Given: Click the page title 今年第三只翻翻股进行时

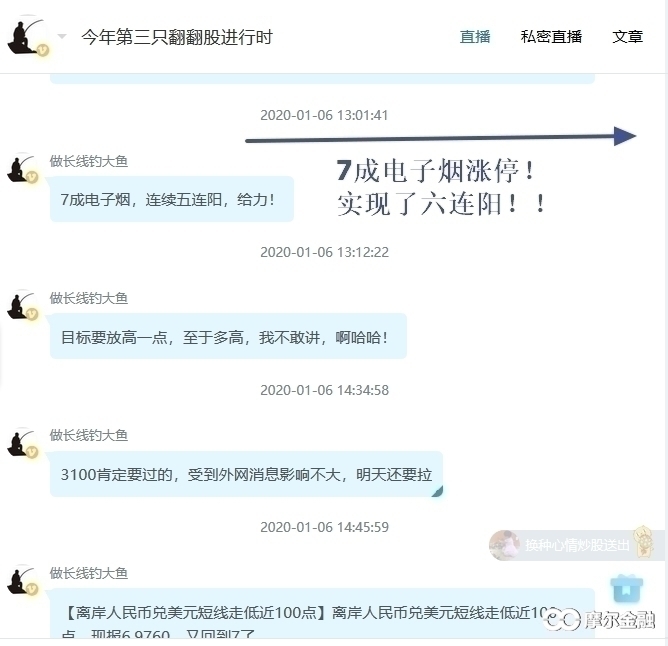Looking at the screenshot, I should [x=177, y=37].
